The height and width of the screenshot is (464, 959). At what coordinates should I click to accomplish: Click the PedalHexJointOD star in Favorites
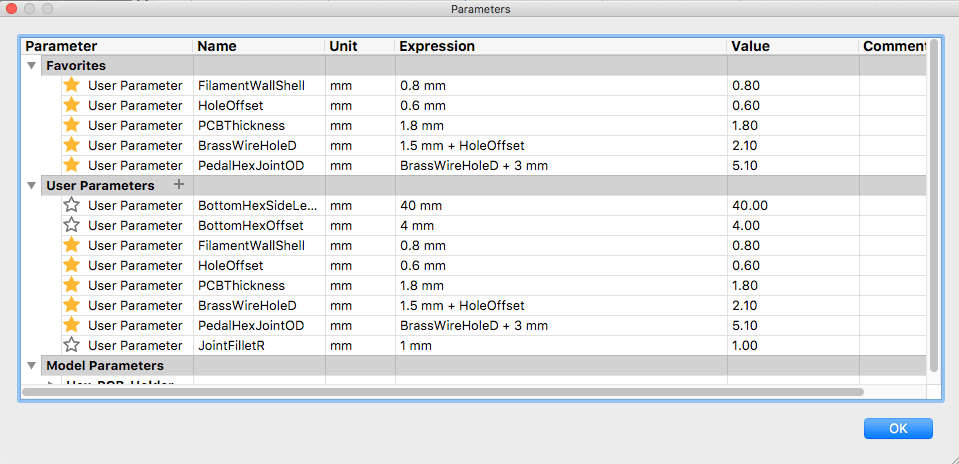[x=72, y=165]
